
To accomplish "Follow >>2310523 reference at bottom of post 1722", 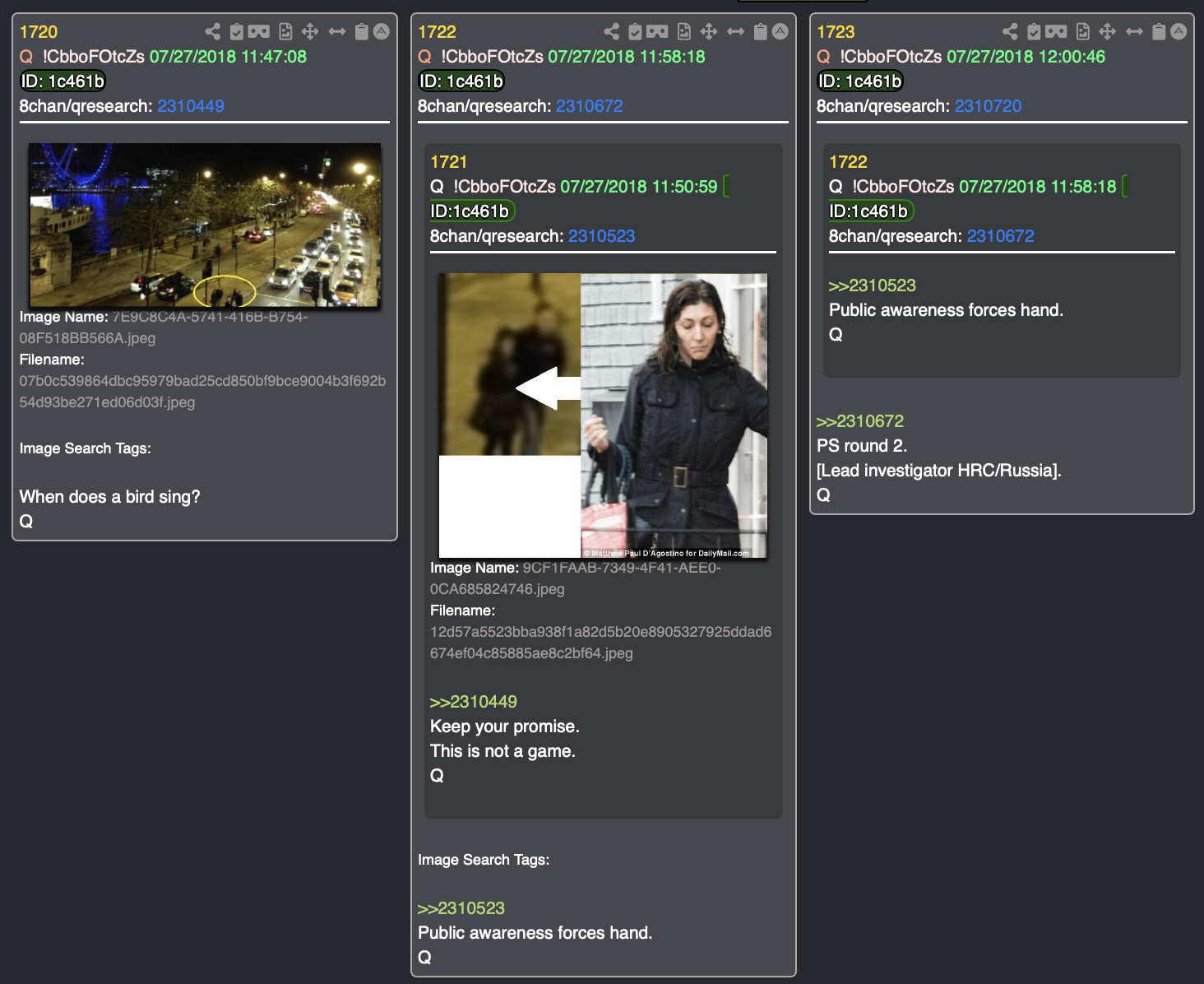I will click(x=461, y=908).
